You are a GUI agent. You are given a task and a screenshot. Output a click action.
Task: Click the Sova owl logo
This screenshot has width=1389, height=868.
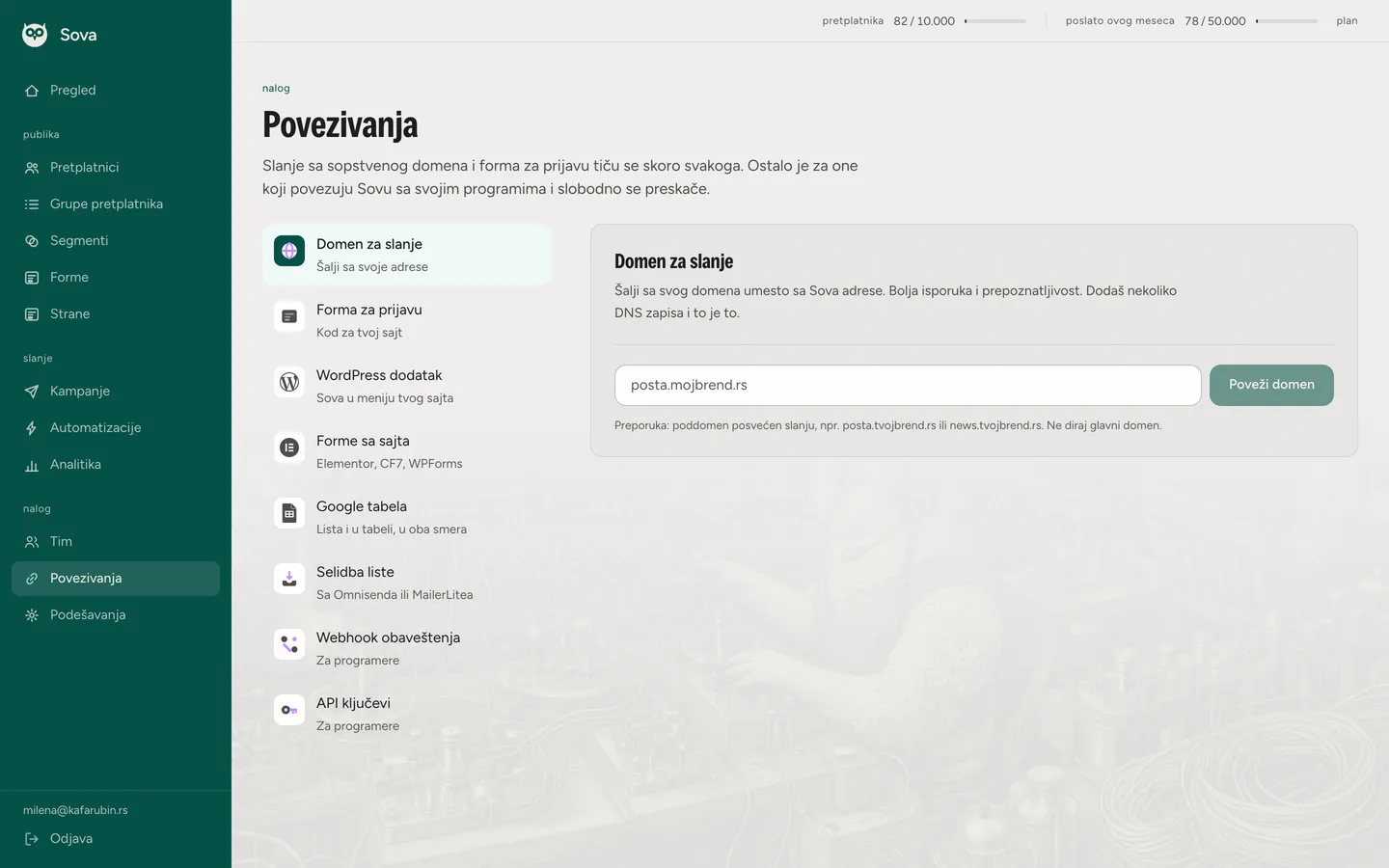tap(35, 35)
